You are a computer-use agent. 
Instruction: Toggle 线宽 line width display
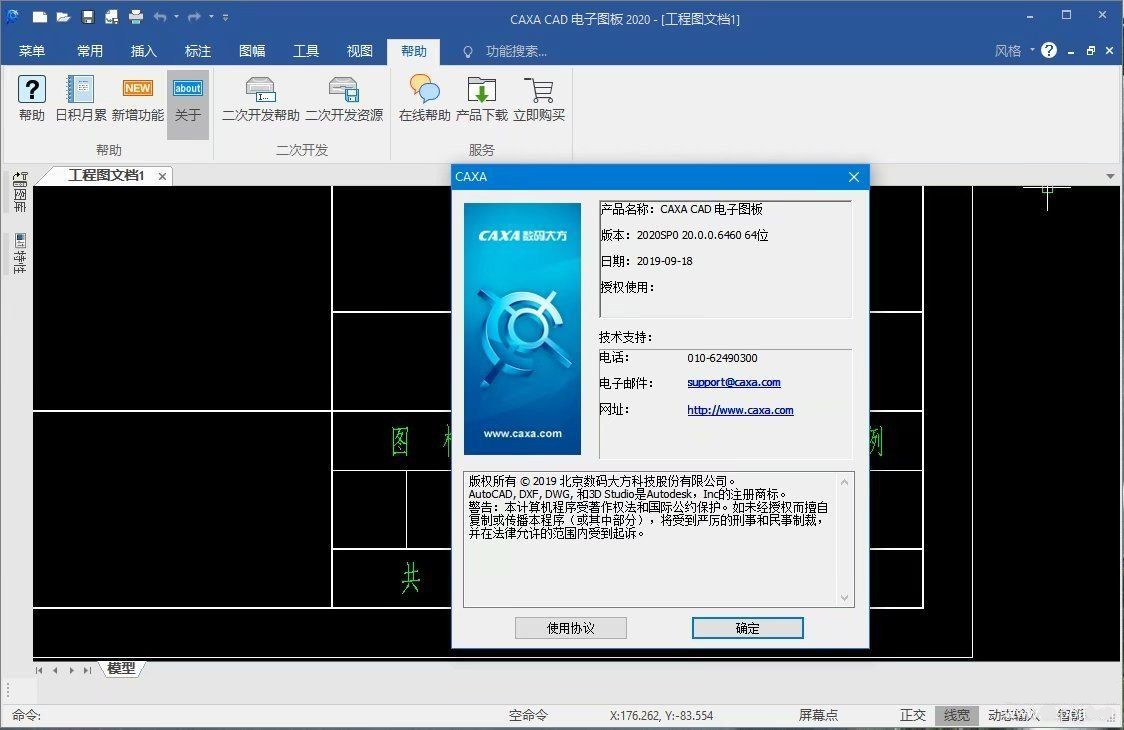click(956, 715)
